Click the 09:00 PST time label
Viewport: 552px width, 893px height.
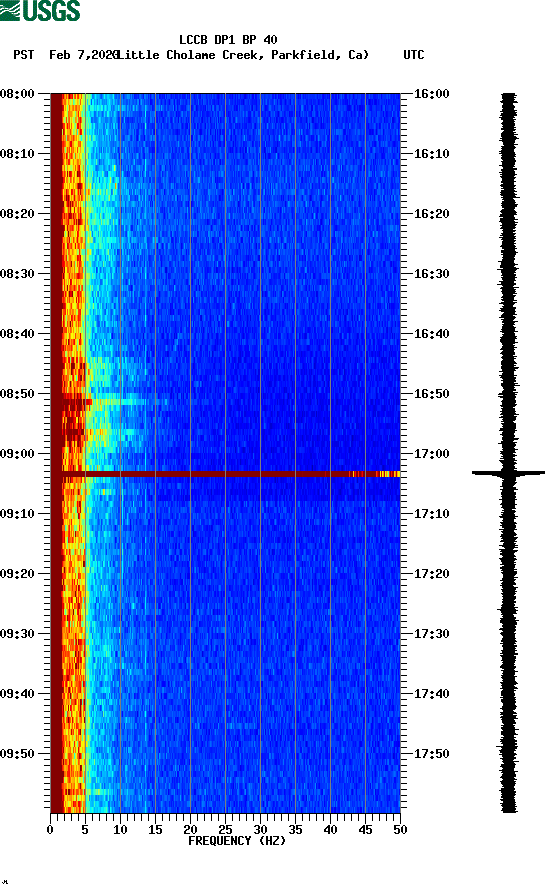click(x=18, y=454)
